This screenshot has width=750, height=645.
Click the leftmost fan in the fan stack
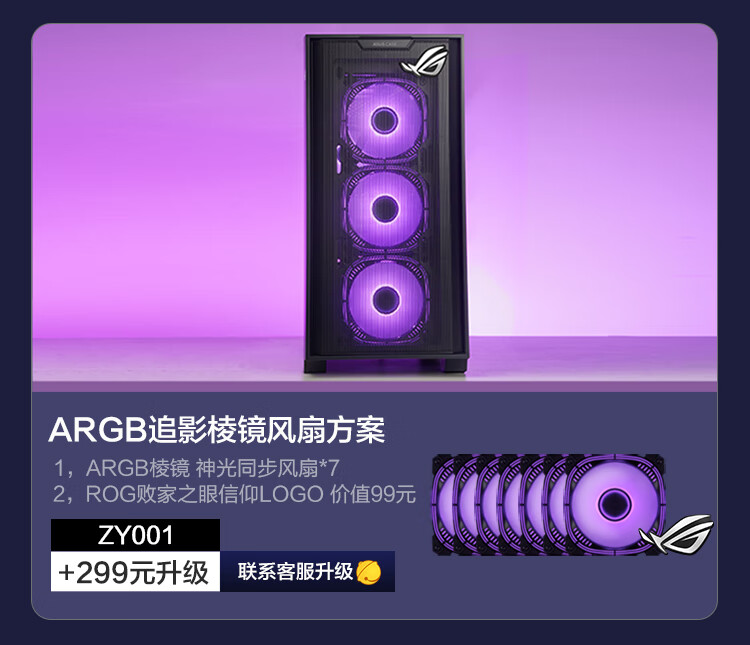point(442,504)
